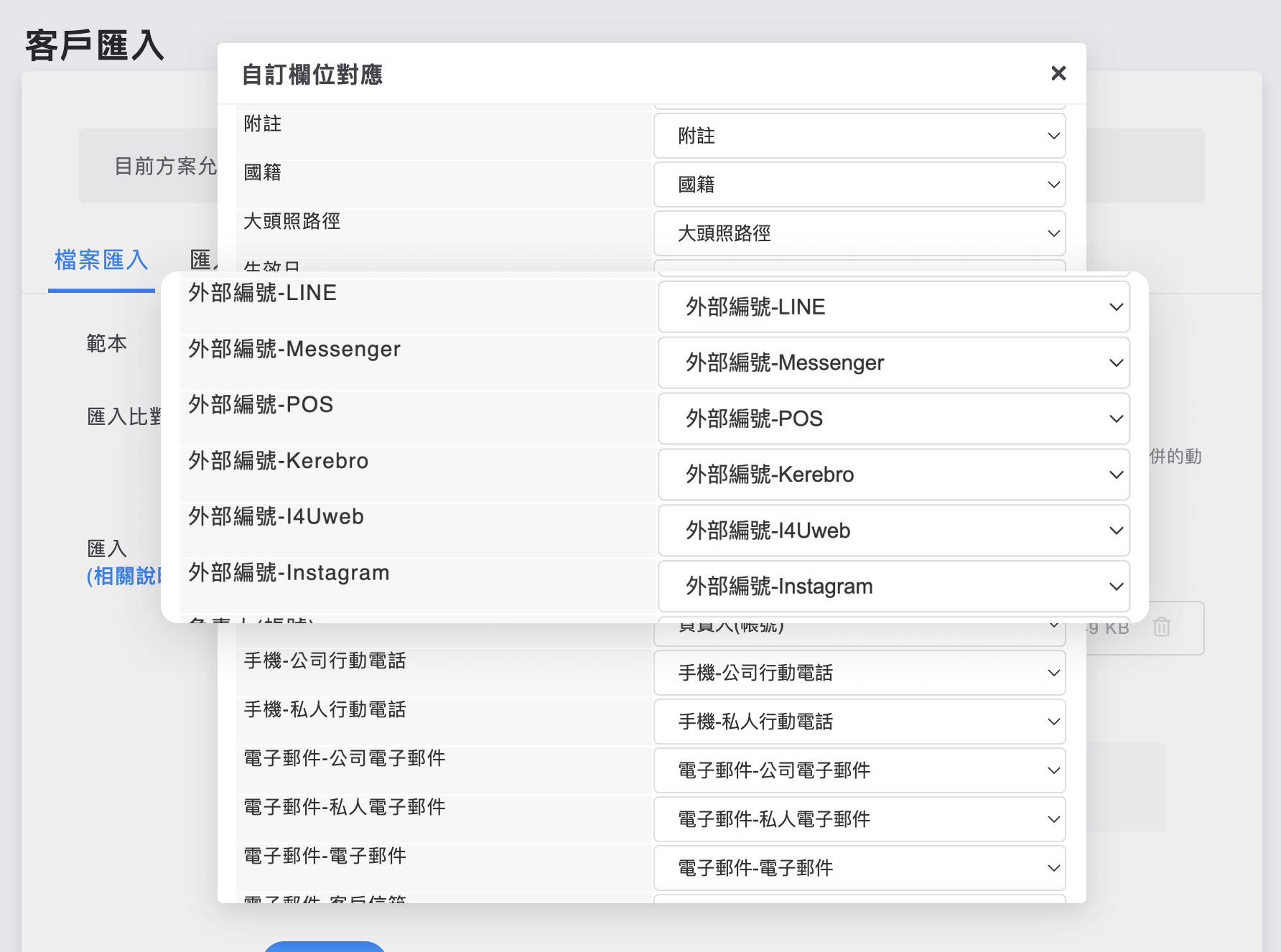Expand the 大頭照路徑 dropdown
Screen dimensions: 1281x952
(859, 233)
